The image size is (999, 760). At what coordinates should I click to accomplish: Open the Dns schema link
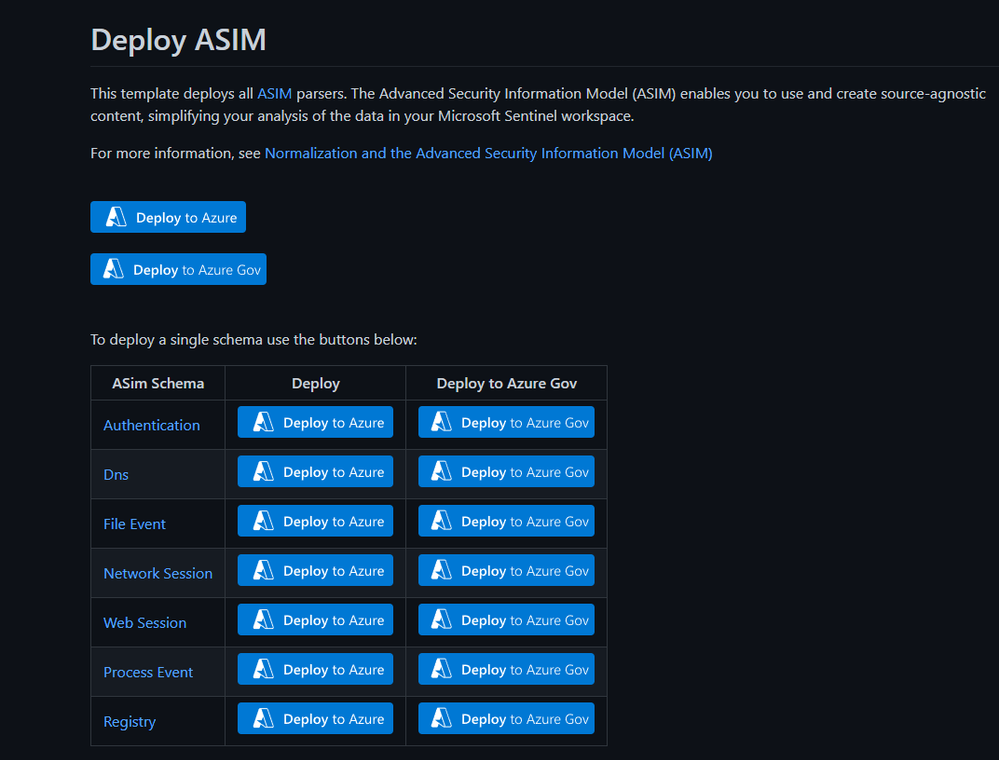116,475
